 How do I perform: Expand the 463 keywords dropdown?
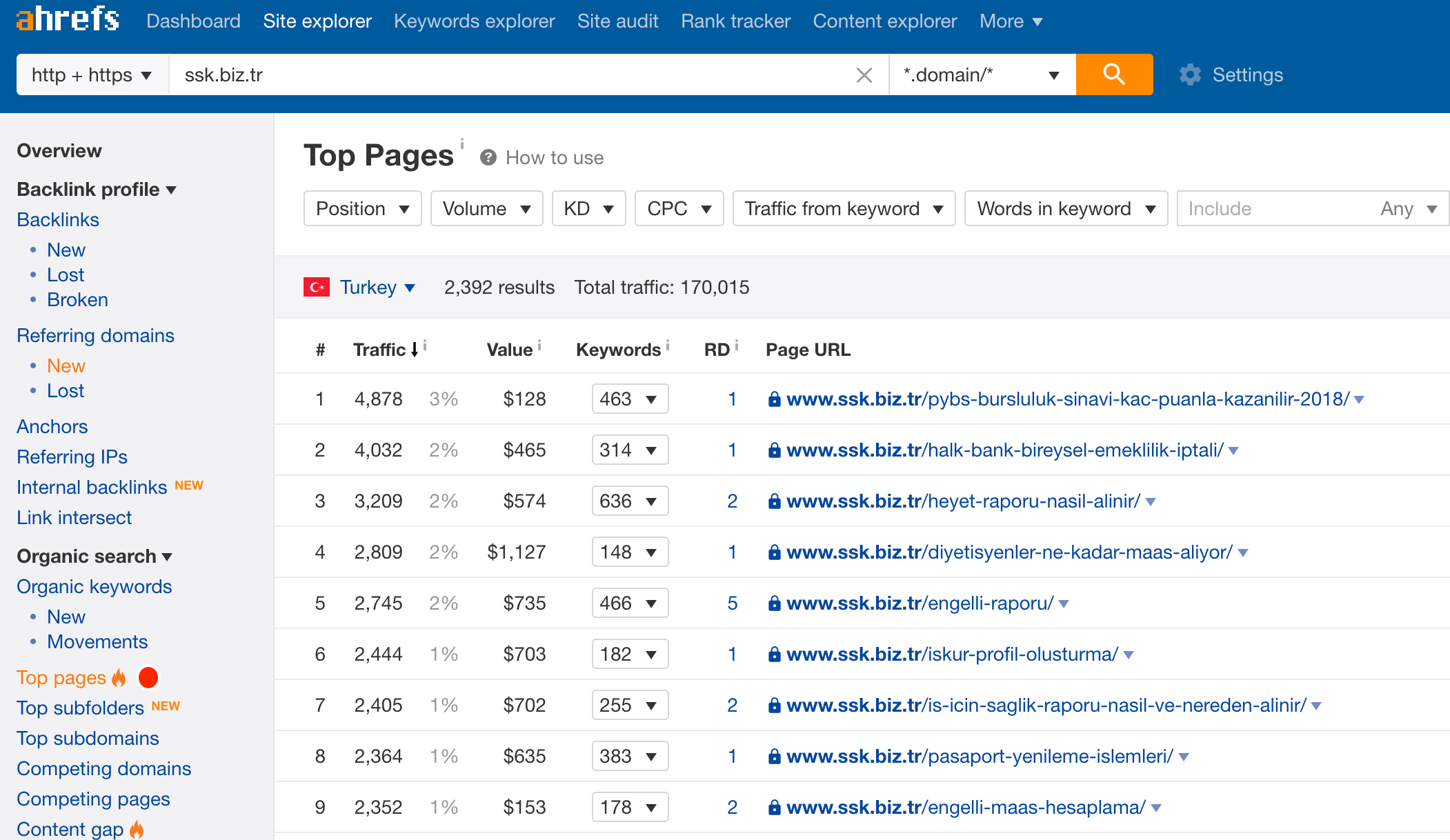pos(630,399)
